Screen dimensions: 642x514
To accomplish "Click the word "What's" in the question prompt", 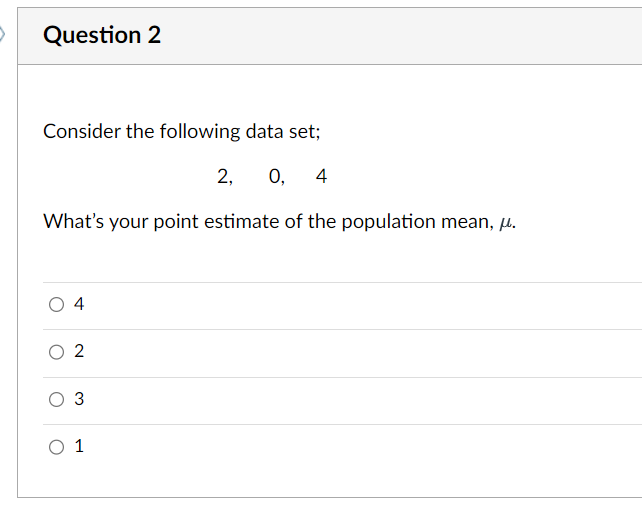I will coord(74,222).
